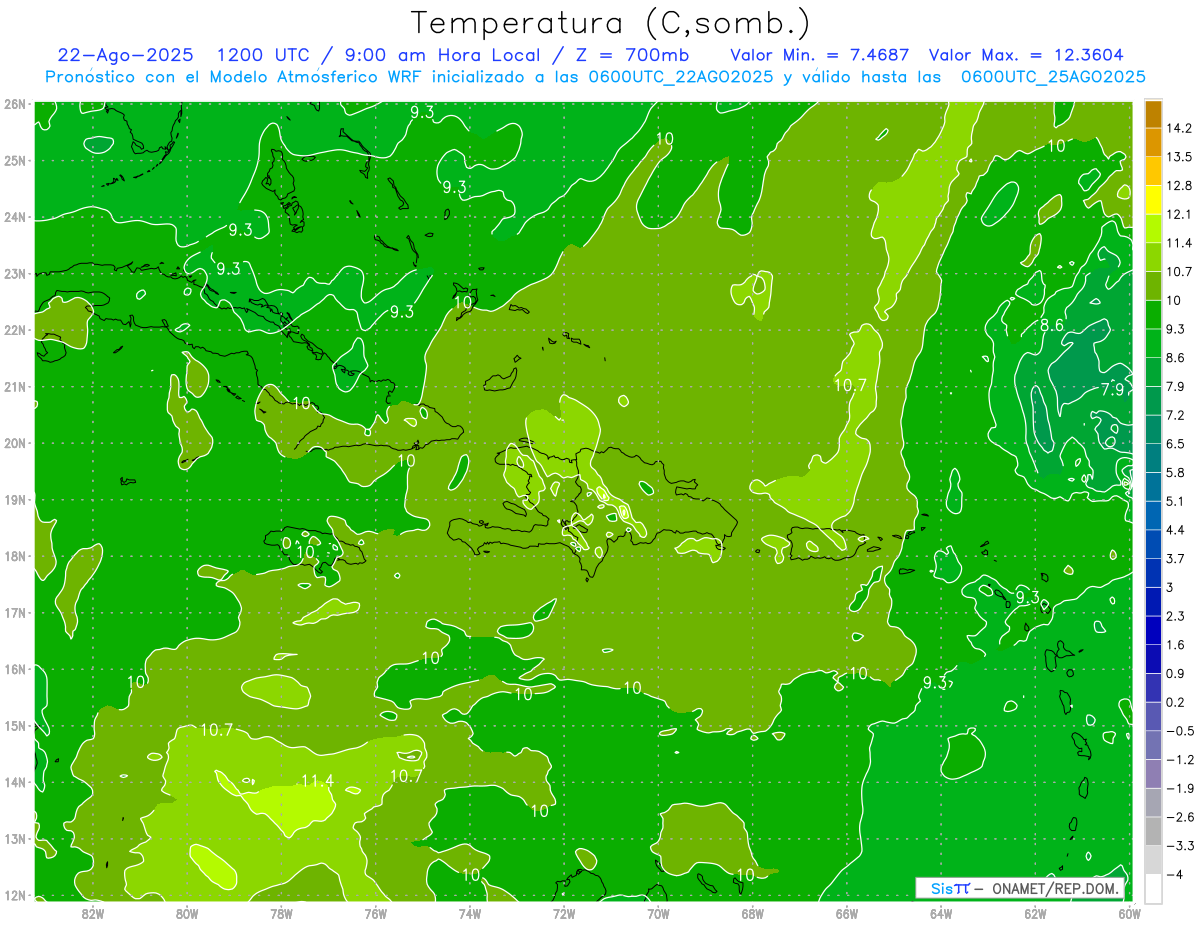Click the purple swatch between -1.9 and -1.2
This screenshot has width=1200, height=927.
coord(1153,774)
